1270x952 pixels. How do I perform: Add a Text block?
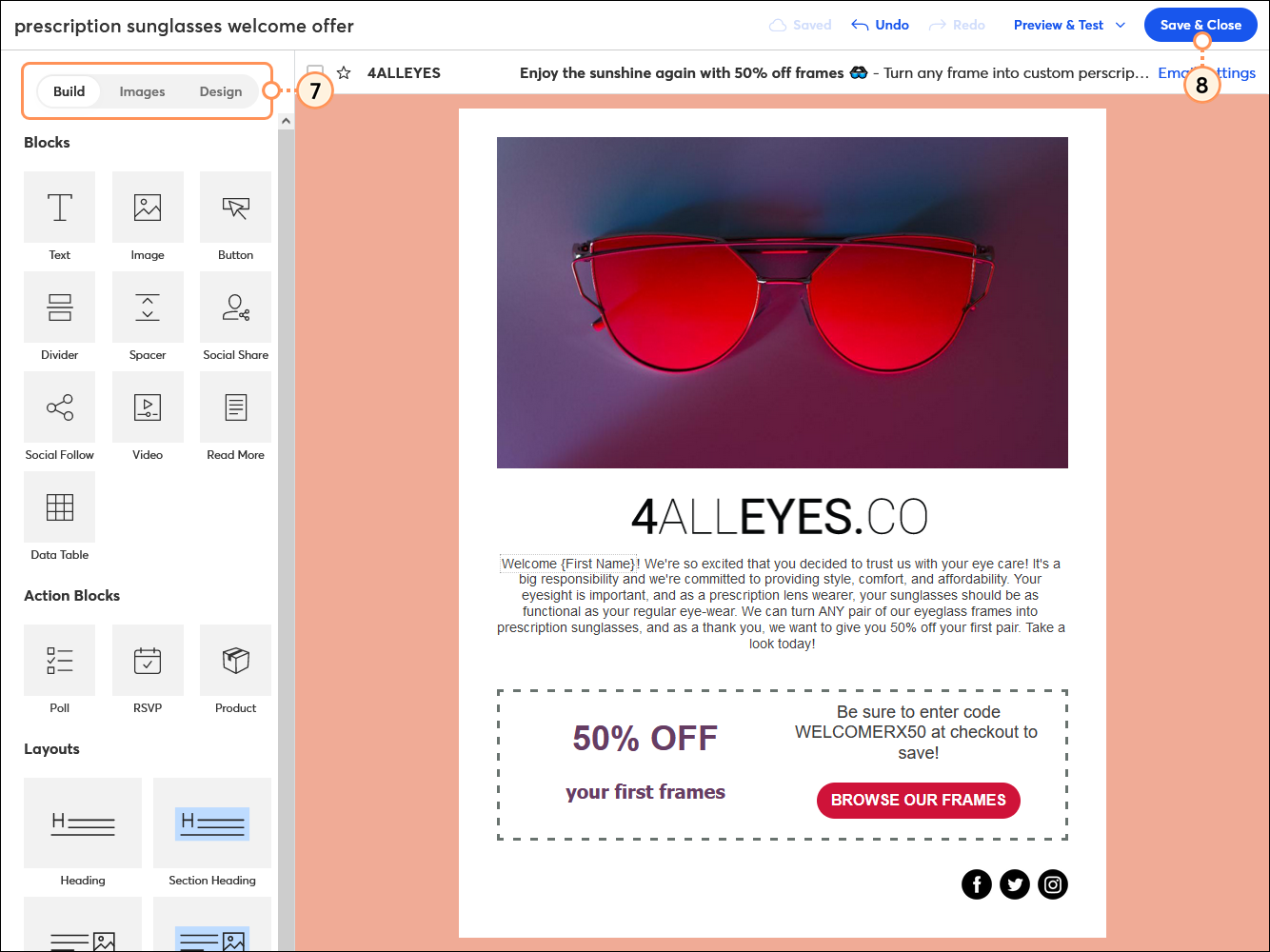click(59, 208)
